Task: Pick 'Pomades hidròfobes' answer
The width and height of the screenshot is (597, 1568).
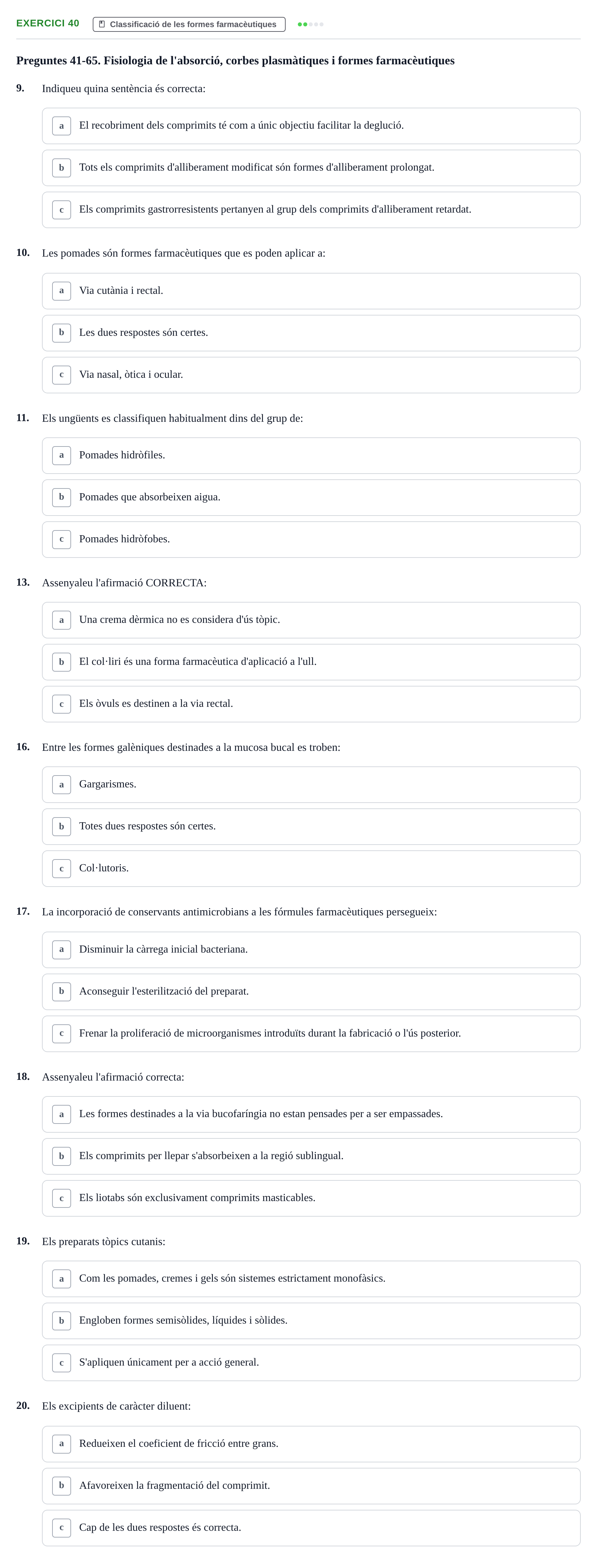Action: click(311, 539)
